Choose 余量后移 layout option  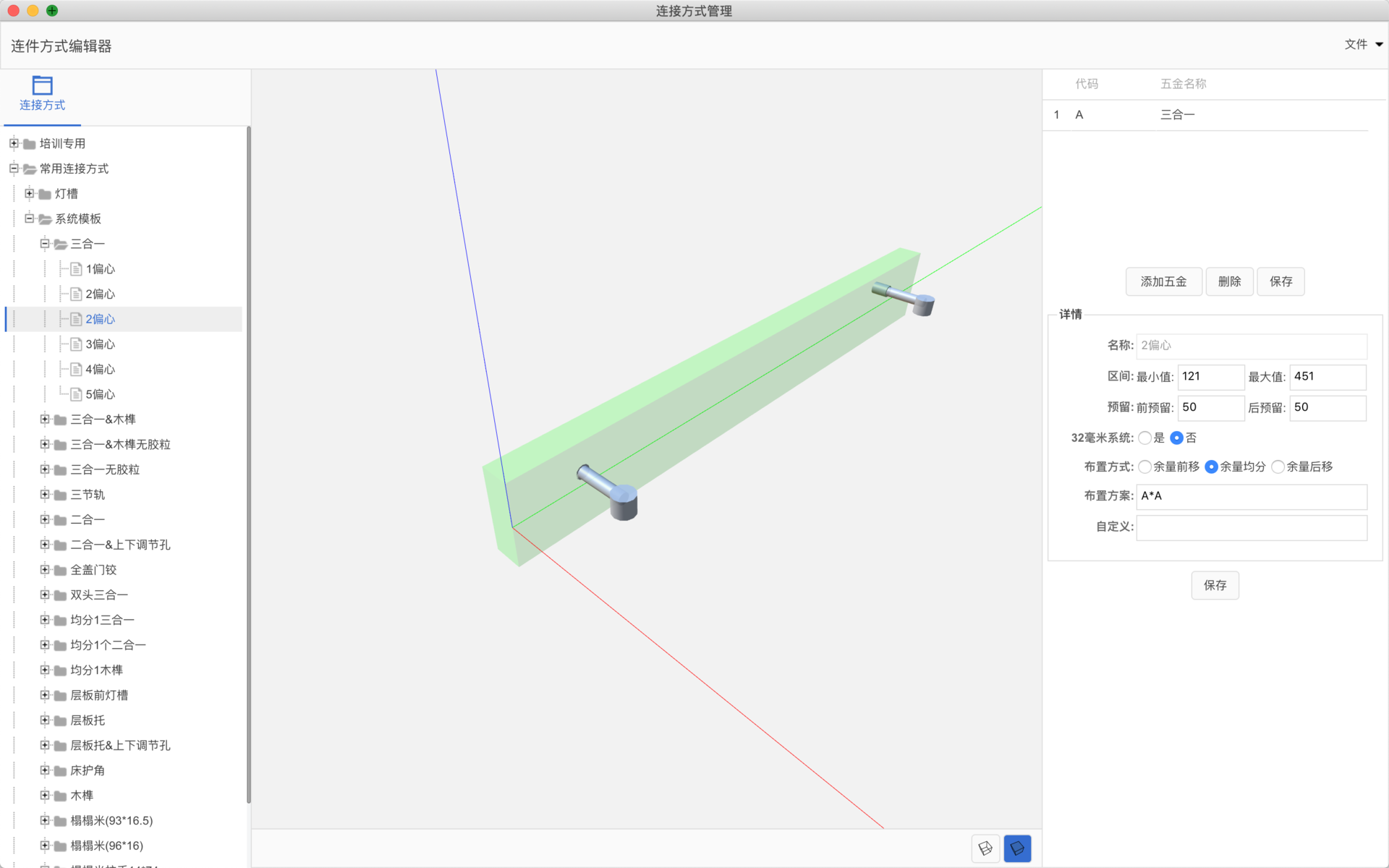pos(1278,467)
